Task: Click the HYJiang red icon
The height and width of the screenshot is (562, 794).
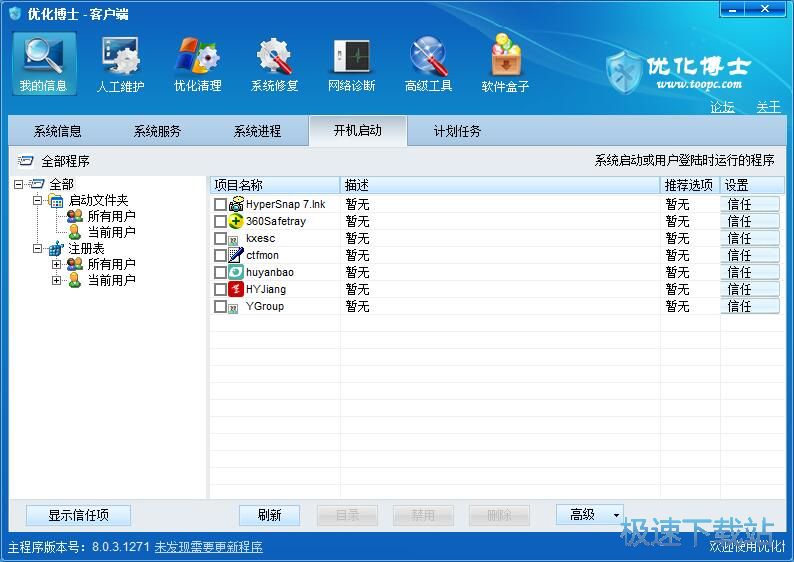Action: tap(236, 289)
